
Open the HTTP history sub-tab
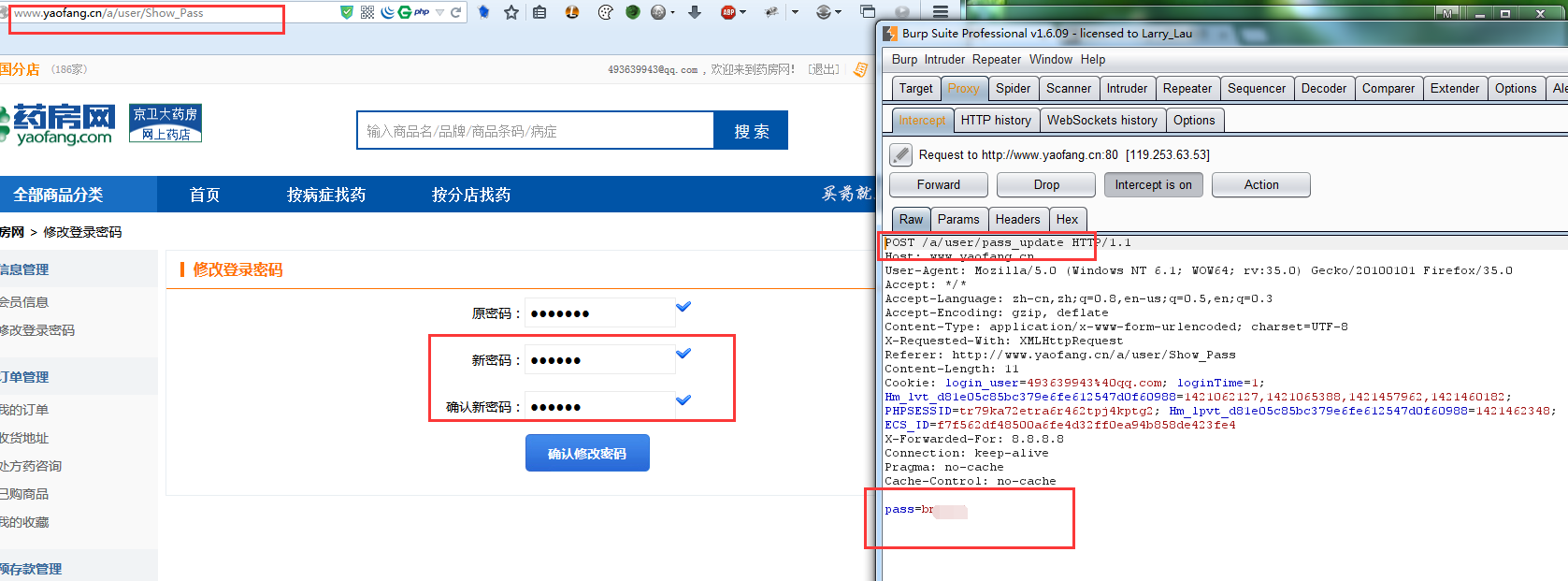tap(996, 120)
